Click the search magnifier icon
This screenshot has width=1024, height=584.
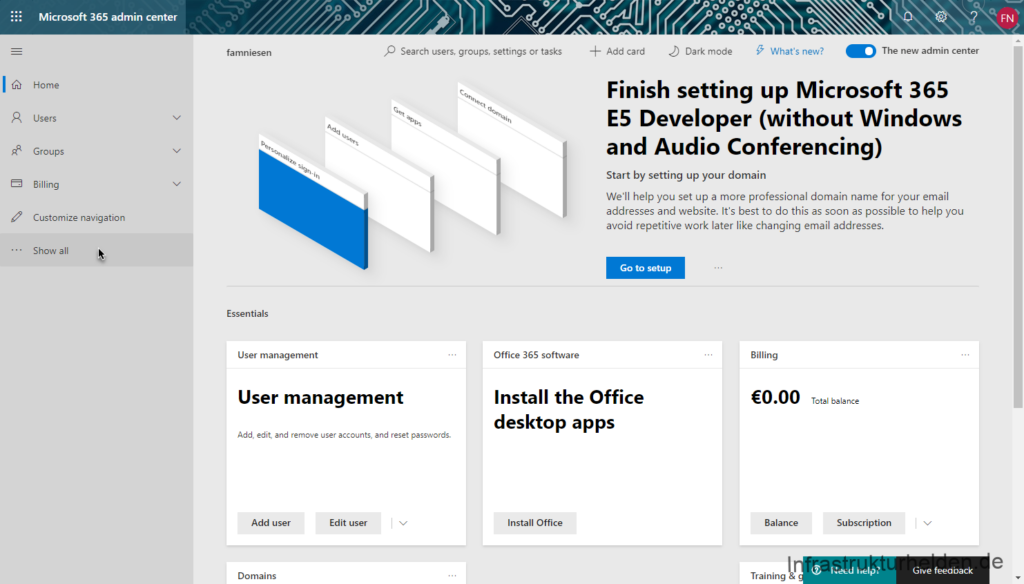point(390,51)
